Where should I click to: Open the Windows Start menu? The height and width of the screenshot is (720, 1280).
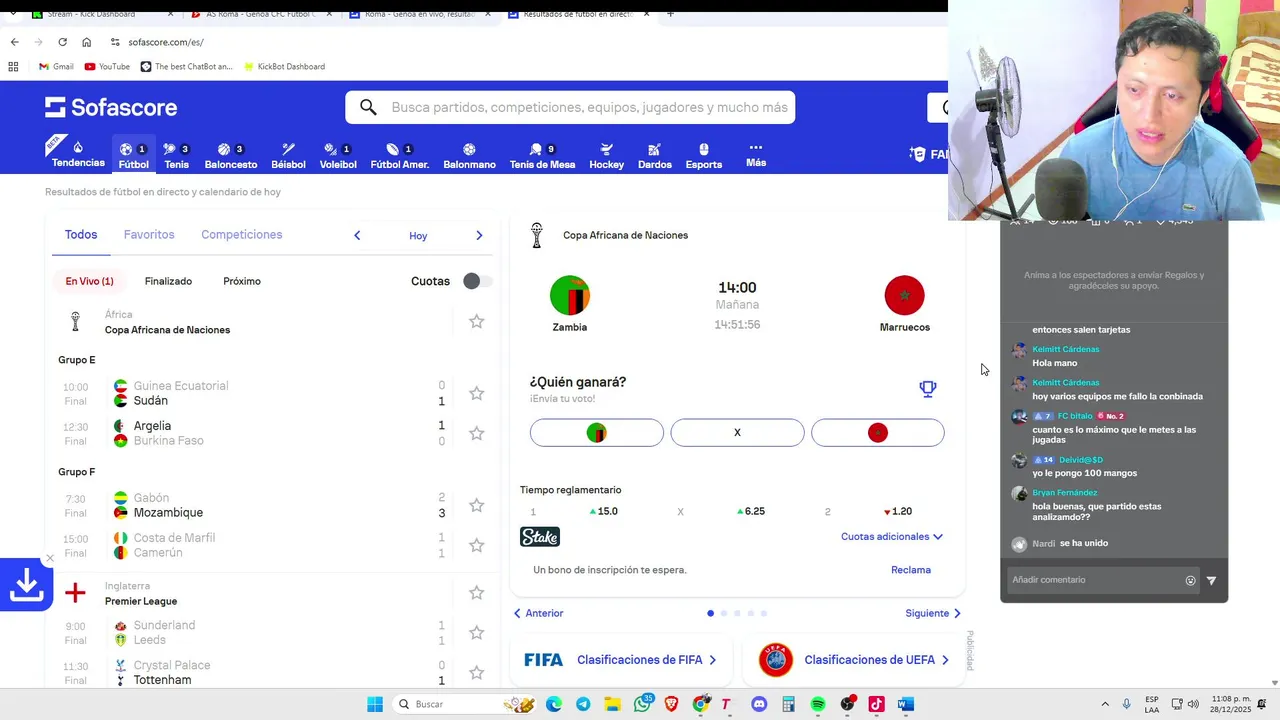point(375,704)
